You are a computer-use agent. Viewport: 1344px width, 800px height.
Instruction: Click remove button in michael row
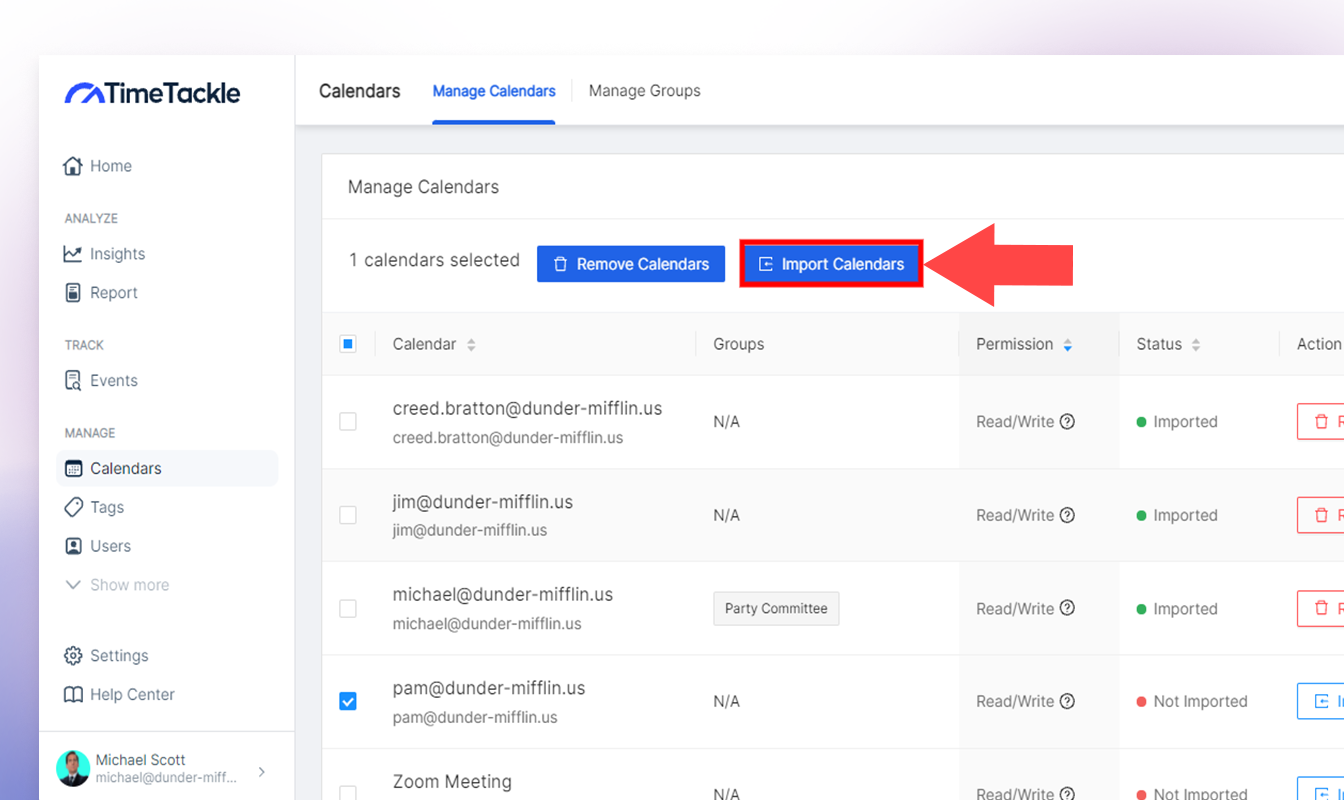click(x=1320, y=608)
